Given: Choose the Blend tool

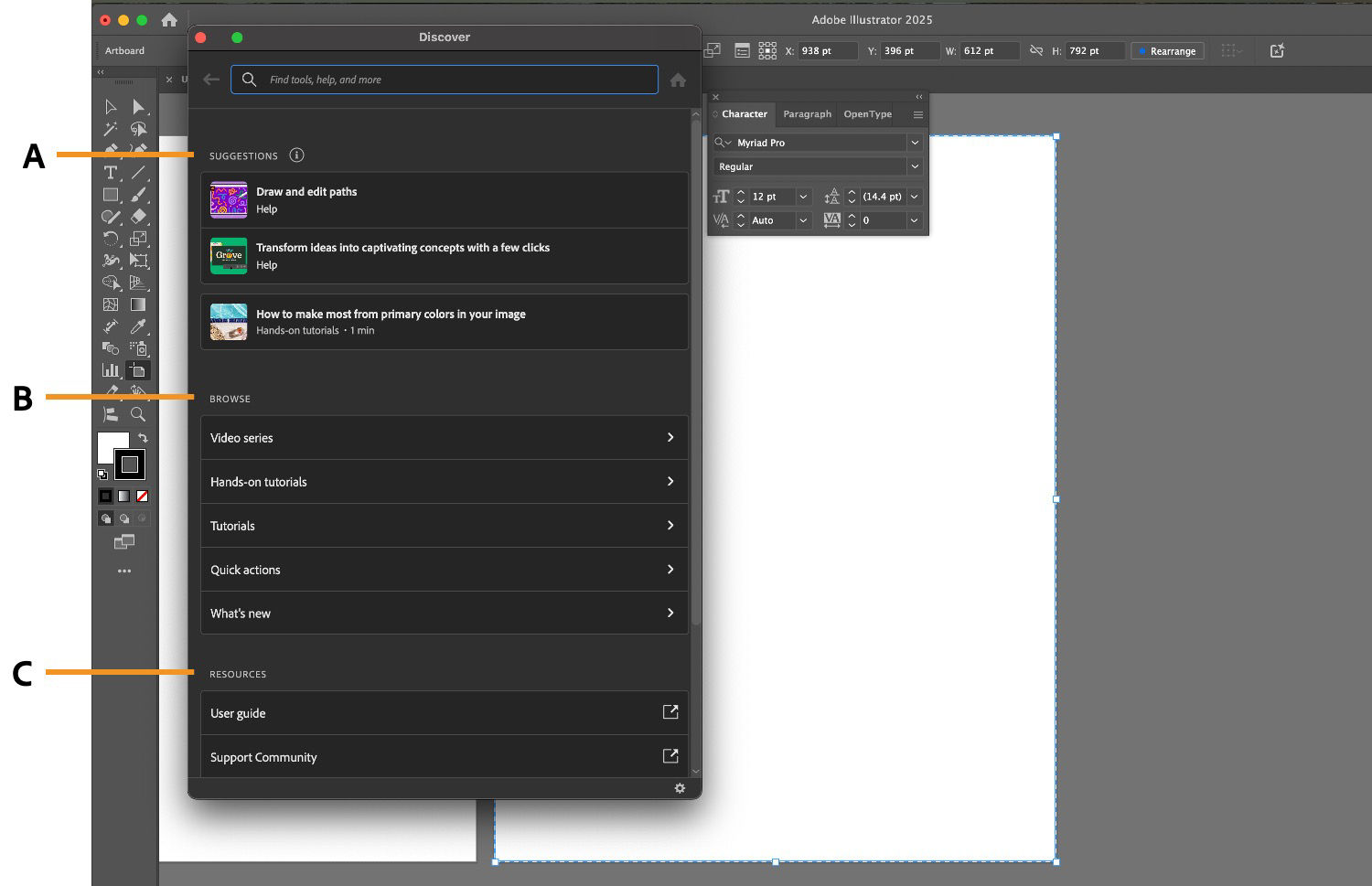Looking at the screenshot, I should (x=111, y=348).
